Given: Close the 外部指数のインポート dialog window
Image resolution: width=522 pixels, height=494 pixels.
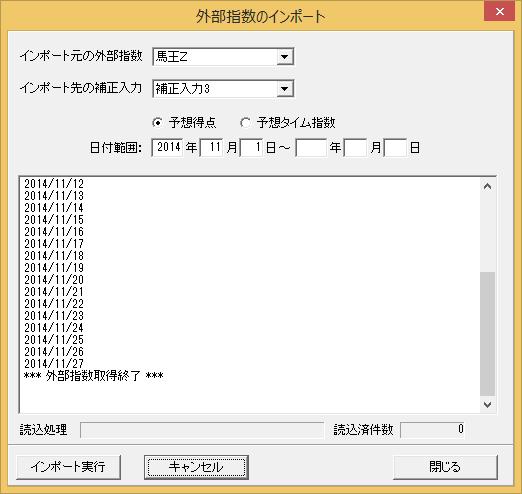Looking at the screenshot, I should pyautogui.click(x=500, y=12).
